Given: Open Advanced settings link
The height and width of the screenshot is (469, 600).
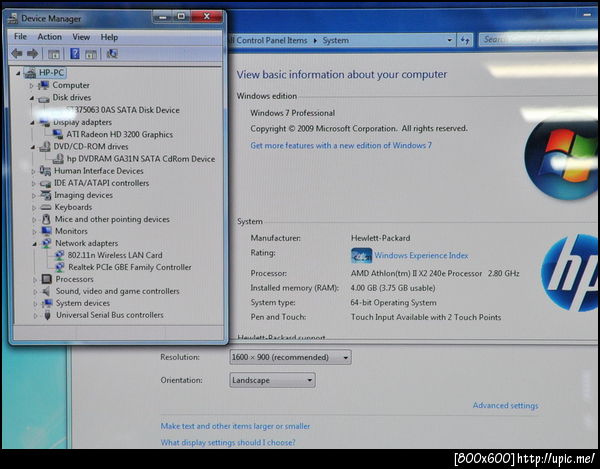Looking at the screenshot, I should pyautogui.click(x=505, y=405).
